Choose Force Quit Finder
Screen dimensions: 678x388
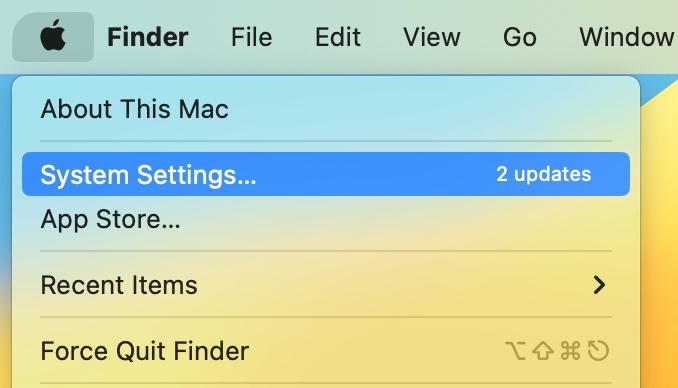[326, 351]
